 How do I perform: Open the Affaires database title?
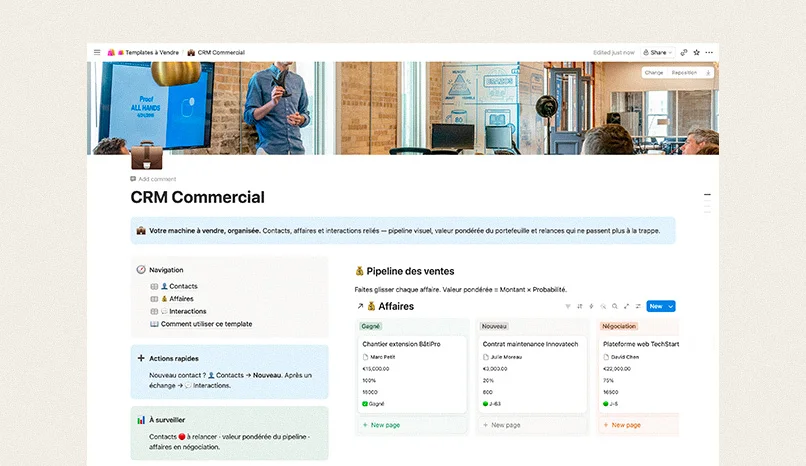coord(396,306)
